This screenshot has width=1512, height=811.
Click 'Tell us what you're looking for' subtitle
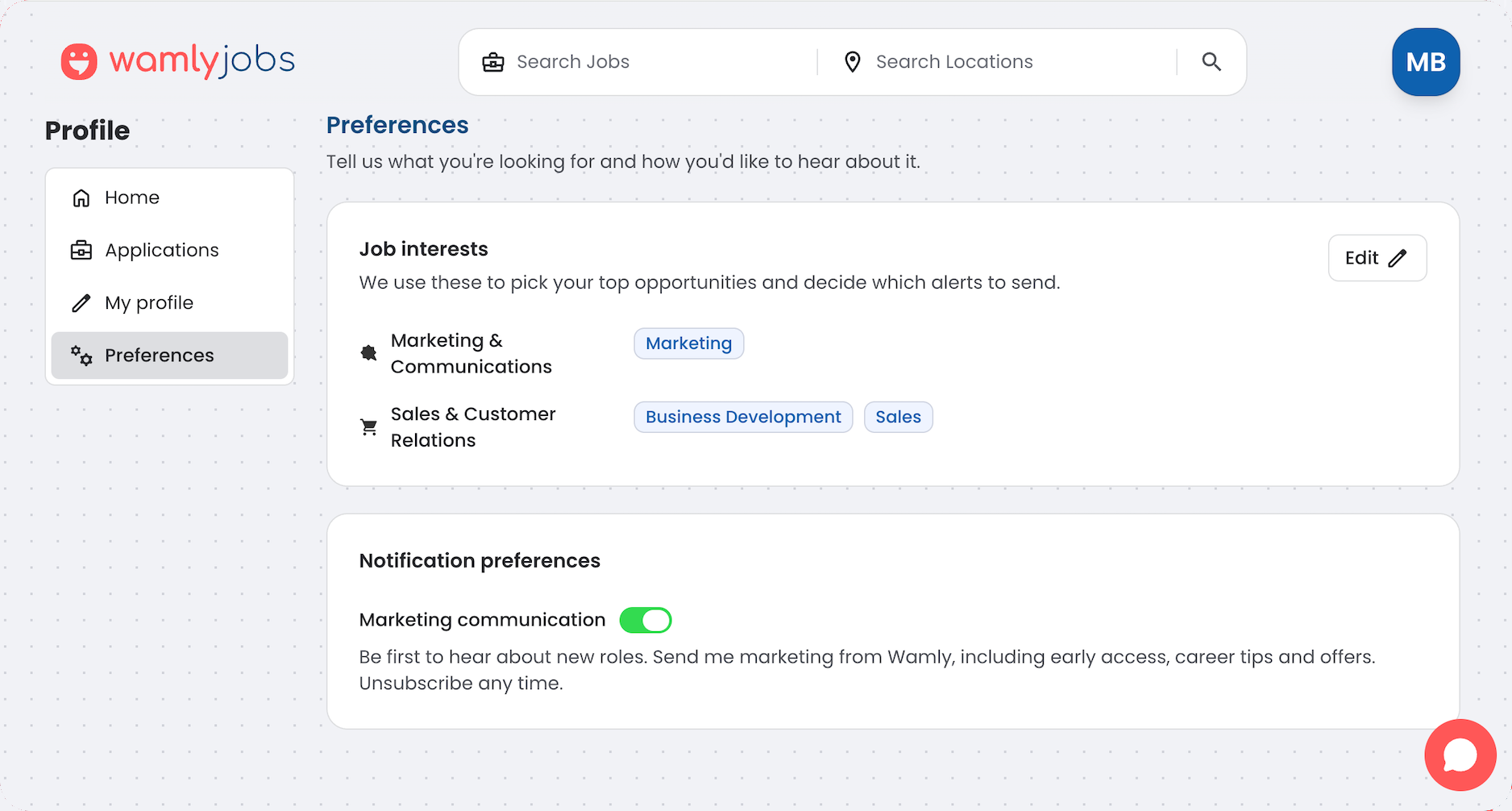point(623,162)
